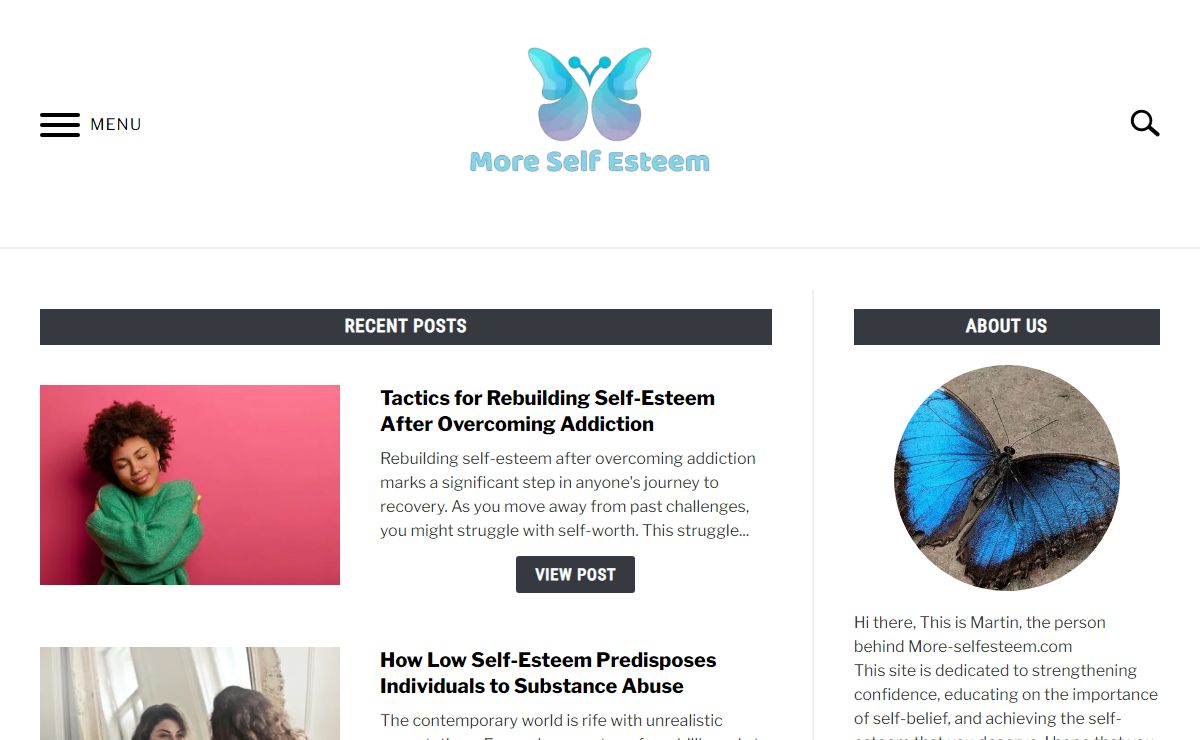Click the 'This site is dedicated to strengthening' text
The height and width of the screenshot is (740, 1200).
996,670
